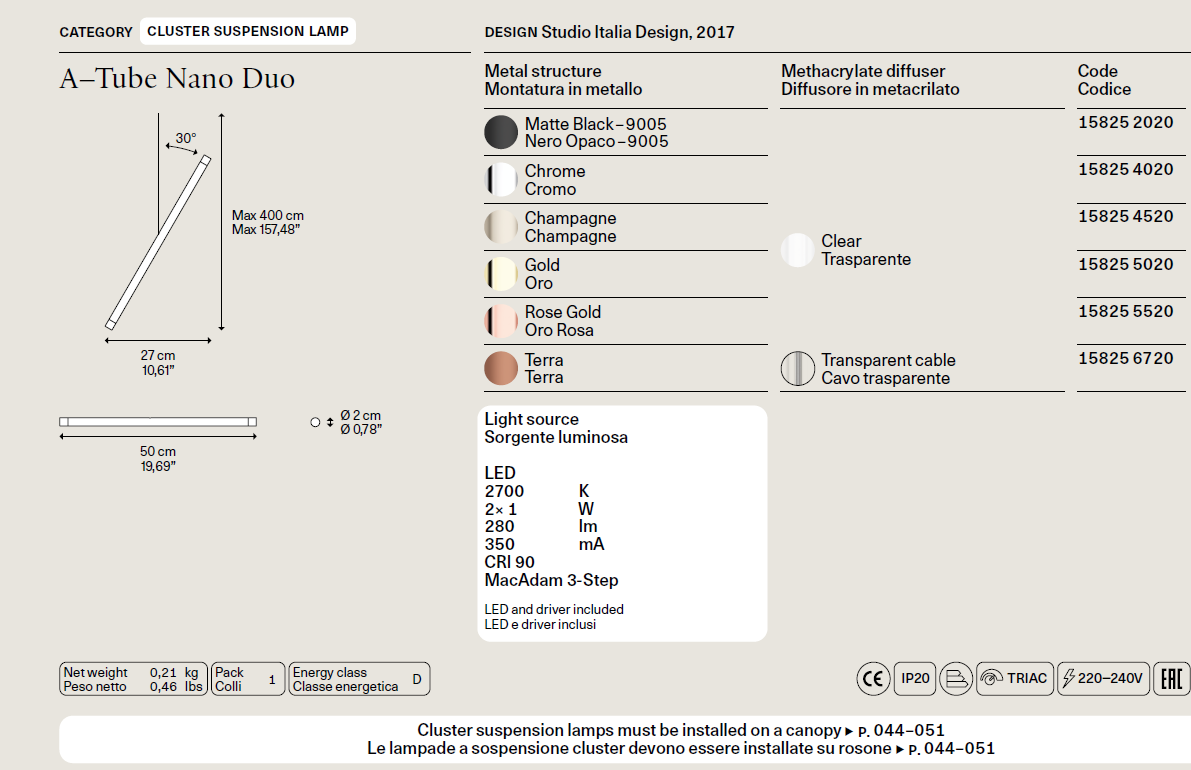
Task: Click code 15825 2020
Action: (x=1126, y=122)
